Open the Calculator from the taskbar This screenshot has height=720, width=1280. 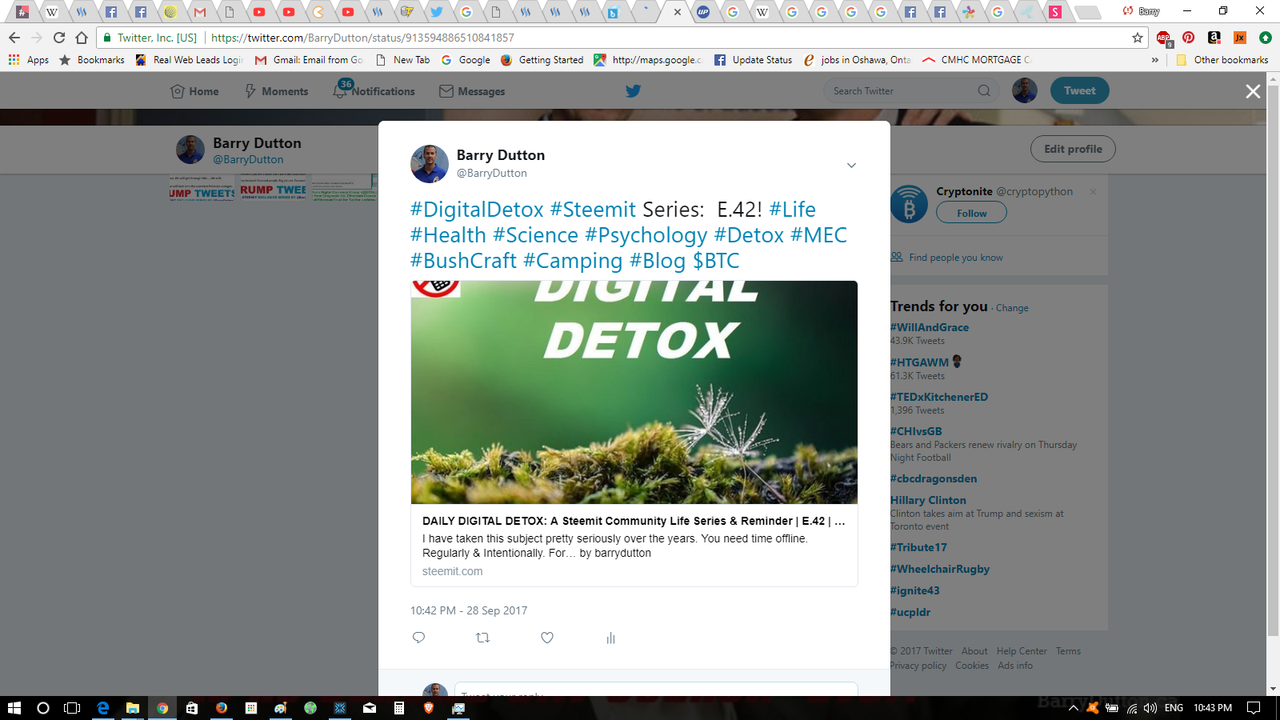pos(399,708)
